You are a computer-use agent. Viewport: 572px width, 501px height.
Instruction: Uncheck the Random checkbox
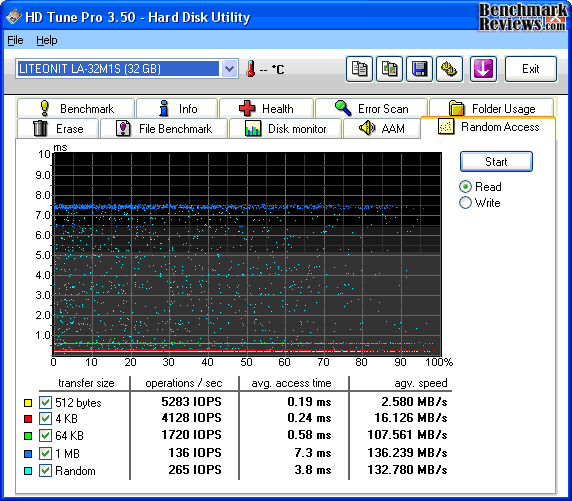point(45,470)
